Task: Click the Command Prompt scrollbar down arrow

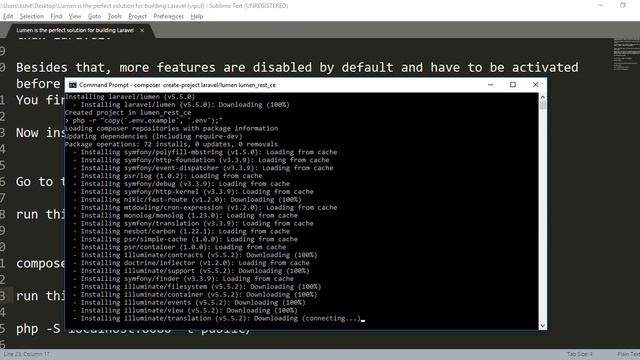Action: 542,325
